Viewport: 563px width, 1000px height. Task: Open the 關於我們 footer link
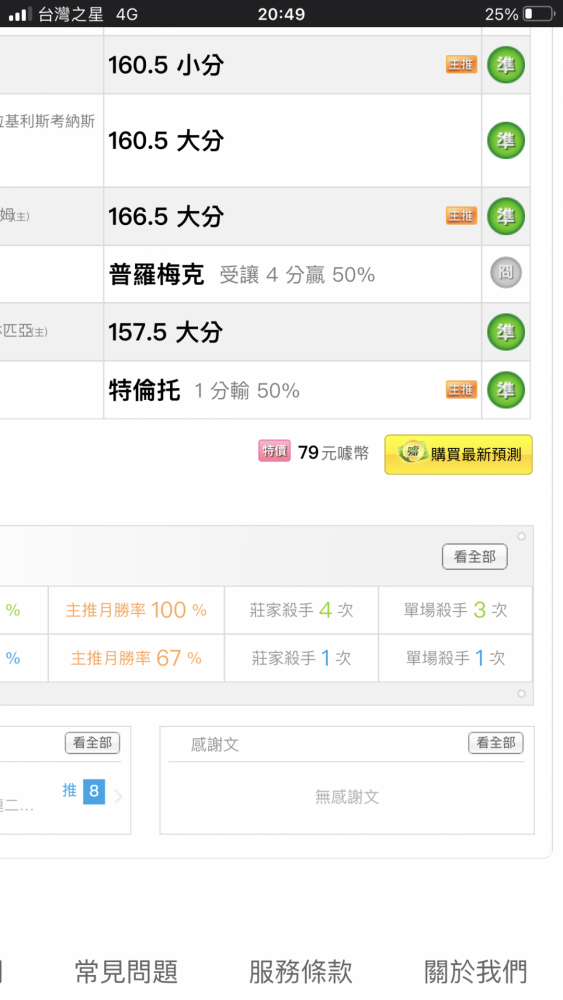pos(476,973)
